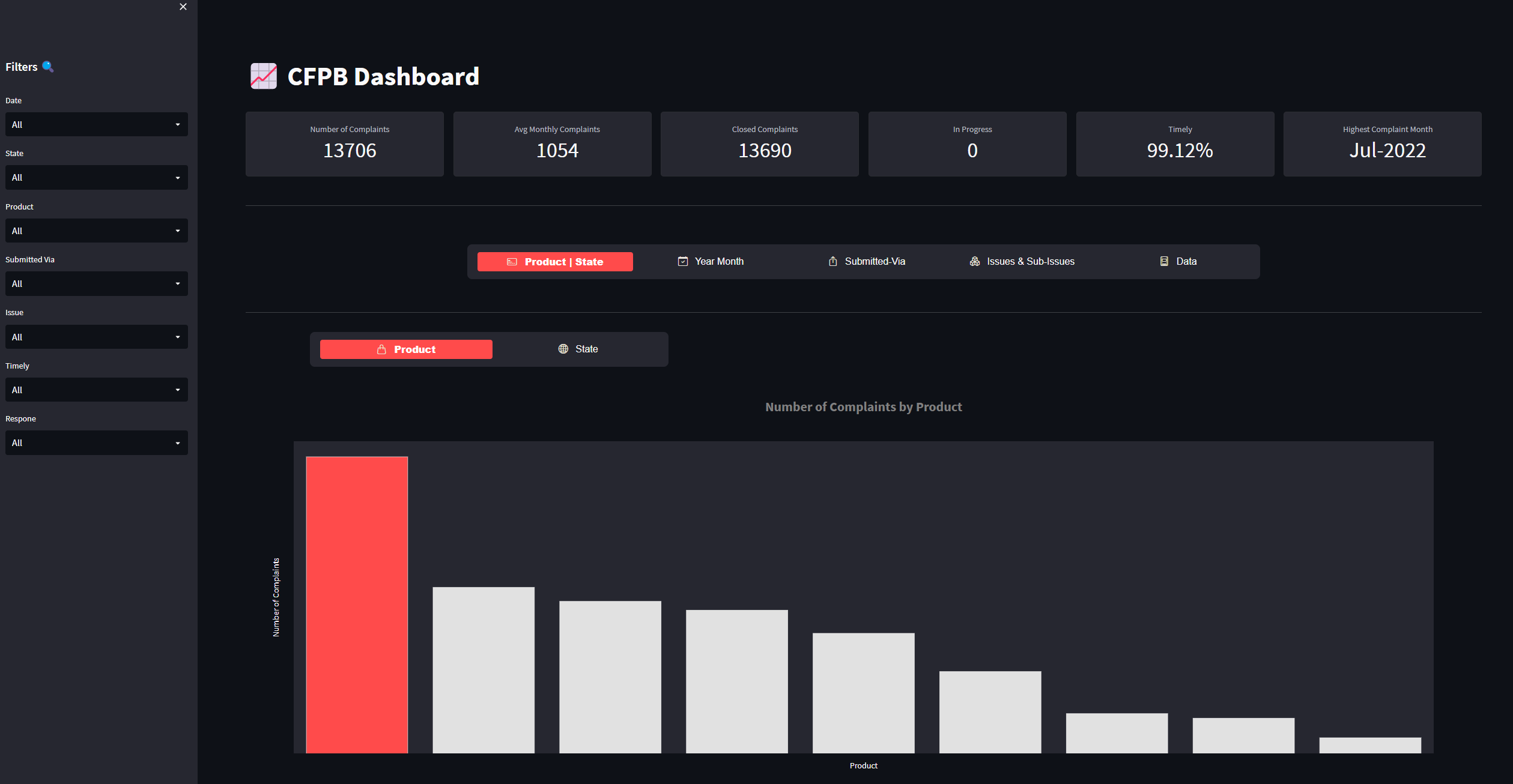Click the chart icon next to CFPB Dashboard title
1513x784 pixels.
pyautogui.click(x=264, y=76)
